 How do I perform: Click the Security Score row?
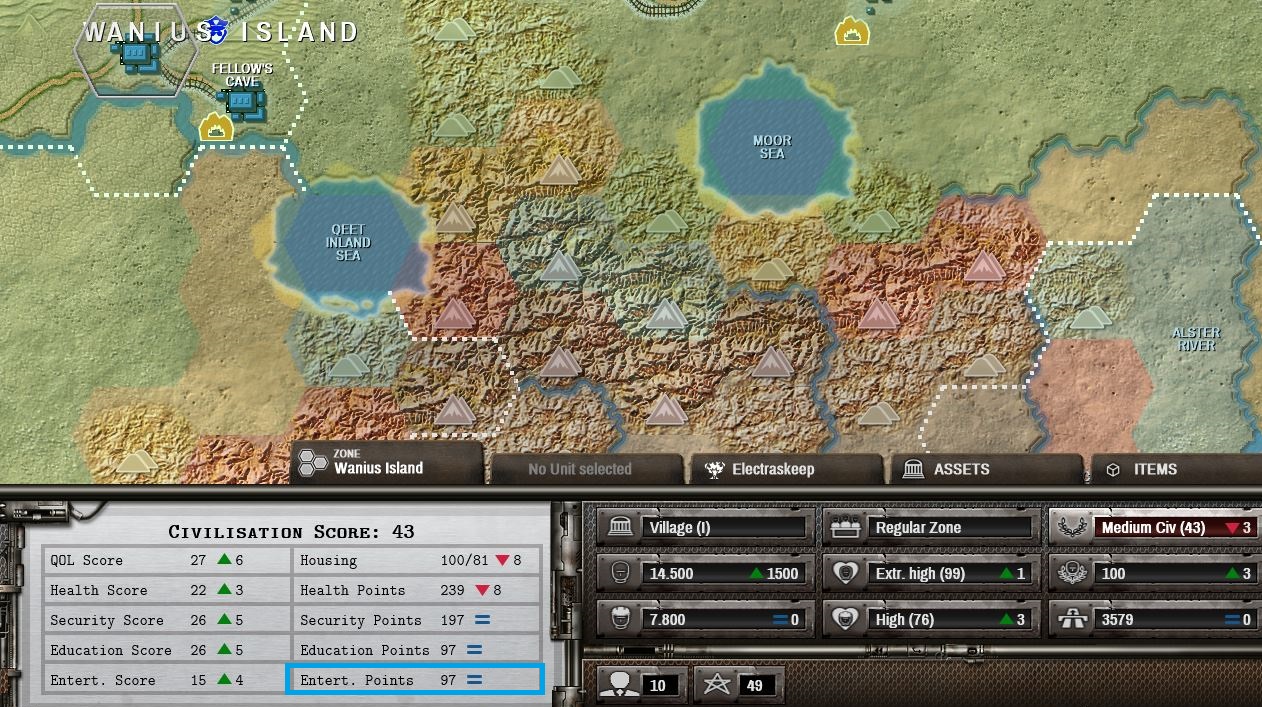coord(166,620)
